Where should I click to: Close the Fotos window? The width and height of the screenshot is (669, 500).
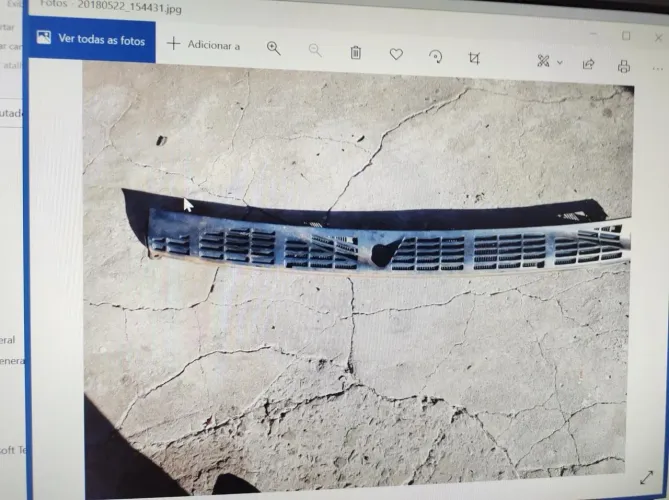point(659,38)
